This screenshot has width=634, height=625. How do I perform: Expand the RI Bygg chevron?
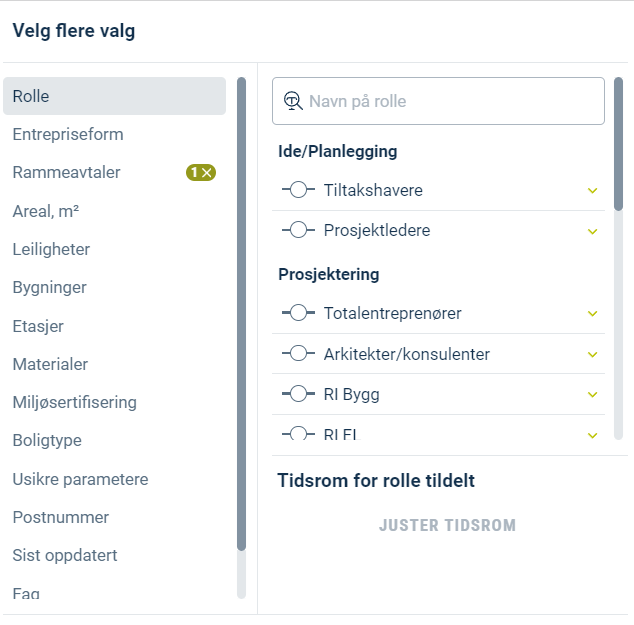[592, 395]
